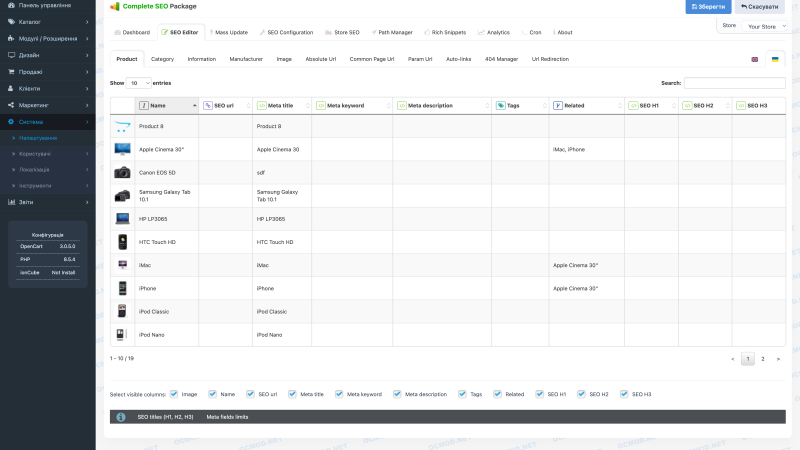This screenshot has width=800, height=450.
Task: Click the SEO H3 column code icon
Action: pyautogui.click(x=741, y=106)
